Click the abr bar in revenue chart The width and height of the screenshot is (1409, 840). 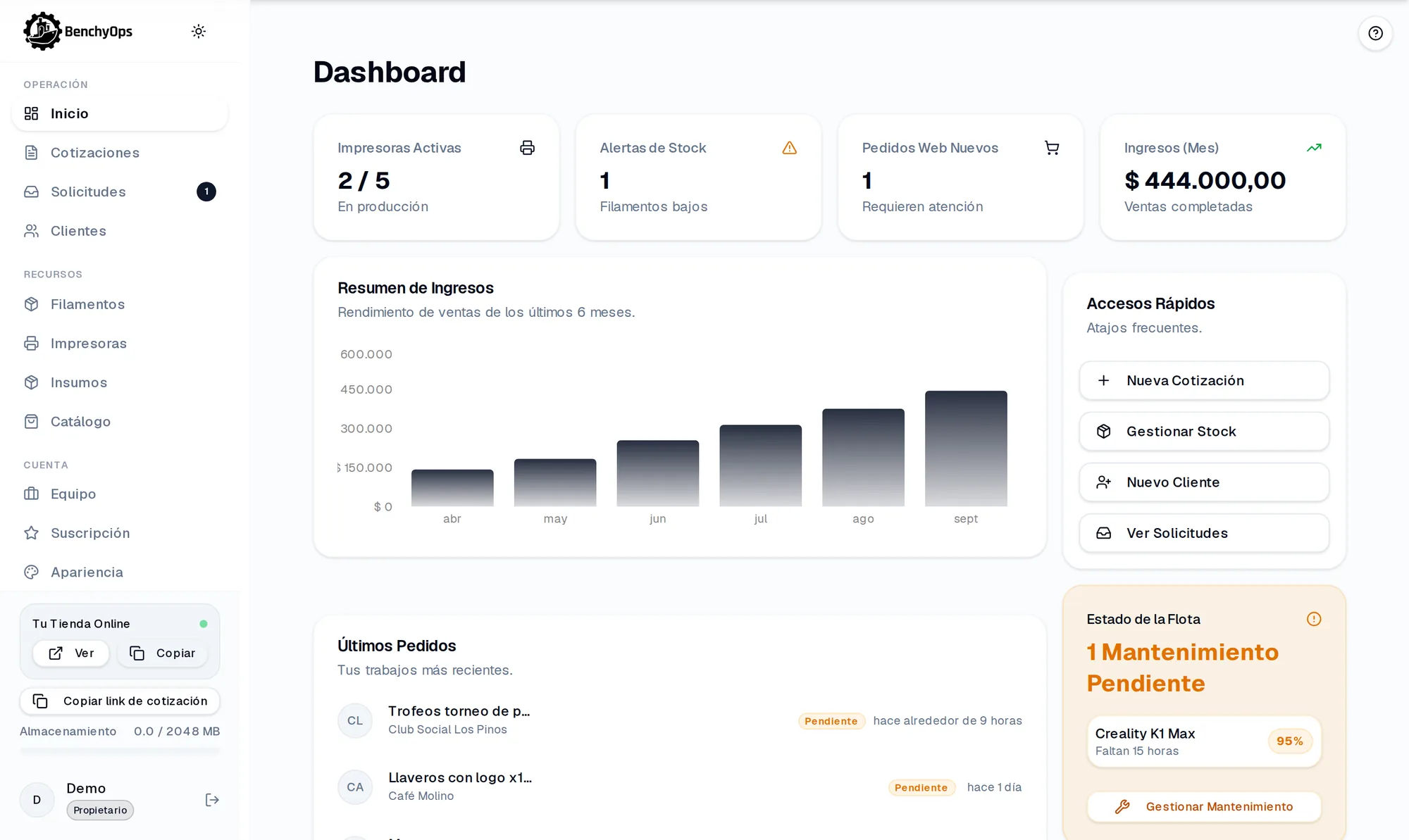(x=452, y=488)
